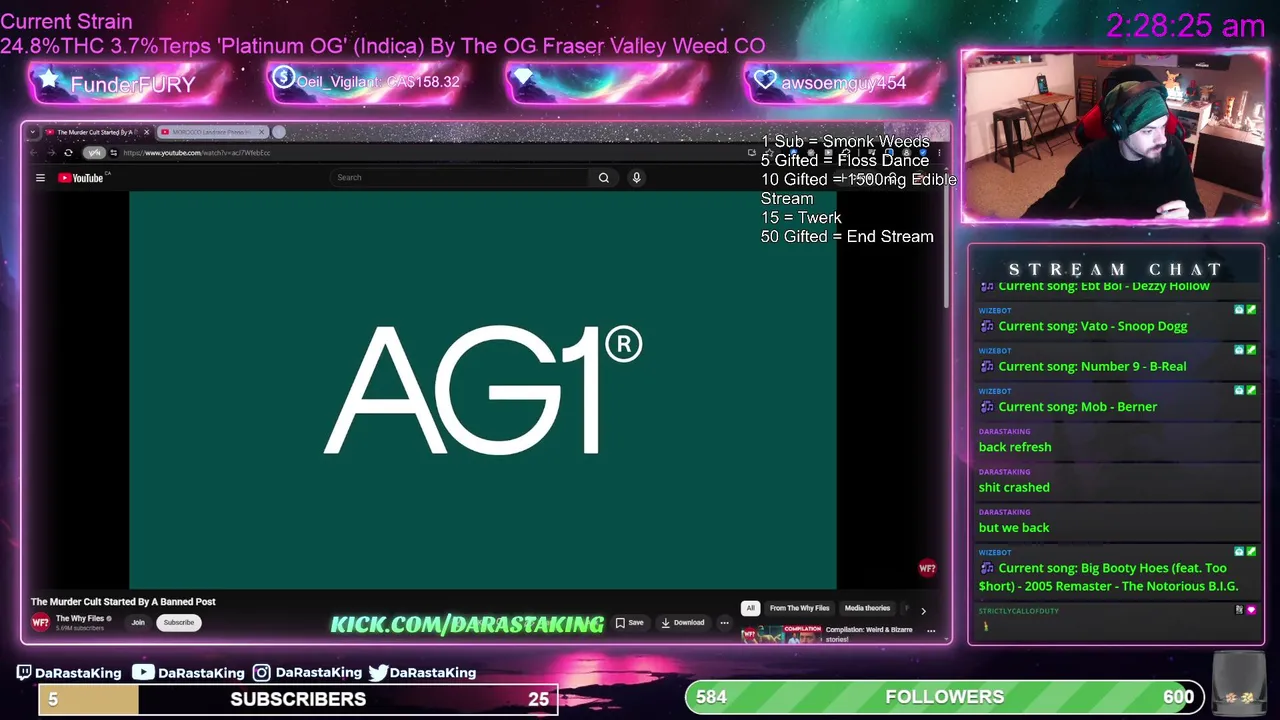Download the video

click(x=683, y=622)
